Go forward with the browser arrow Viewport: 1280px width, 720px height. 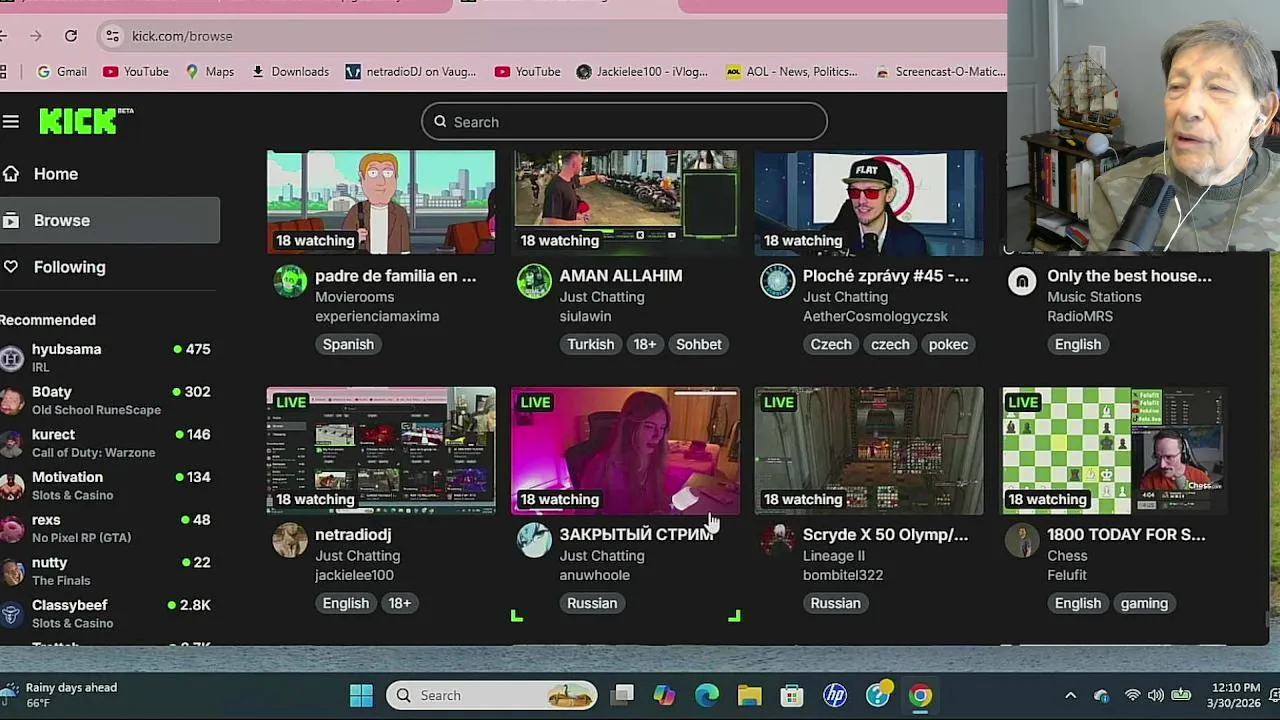click(36, 36)
